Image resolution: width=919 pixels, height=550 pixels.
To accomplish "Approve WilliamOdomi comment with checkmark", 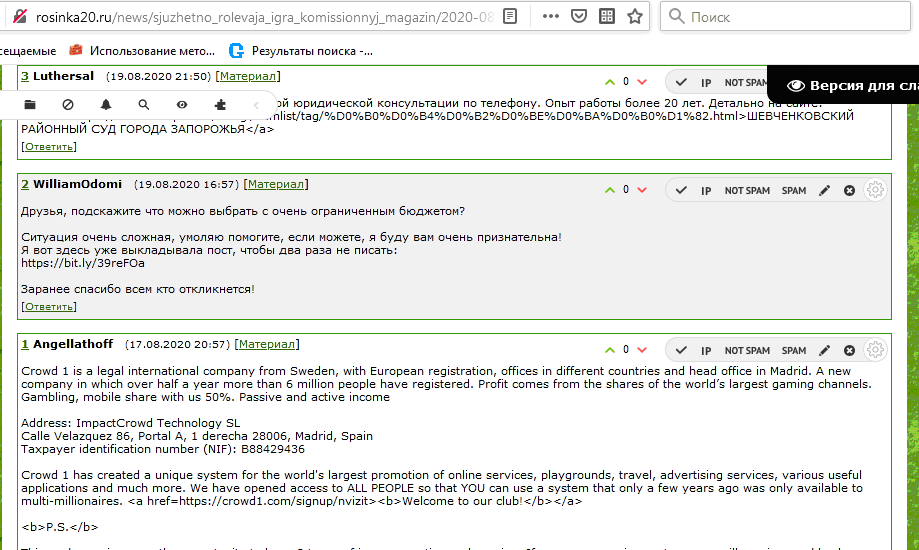I will [x=680, y=191].
